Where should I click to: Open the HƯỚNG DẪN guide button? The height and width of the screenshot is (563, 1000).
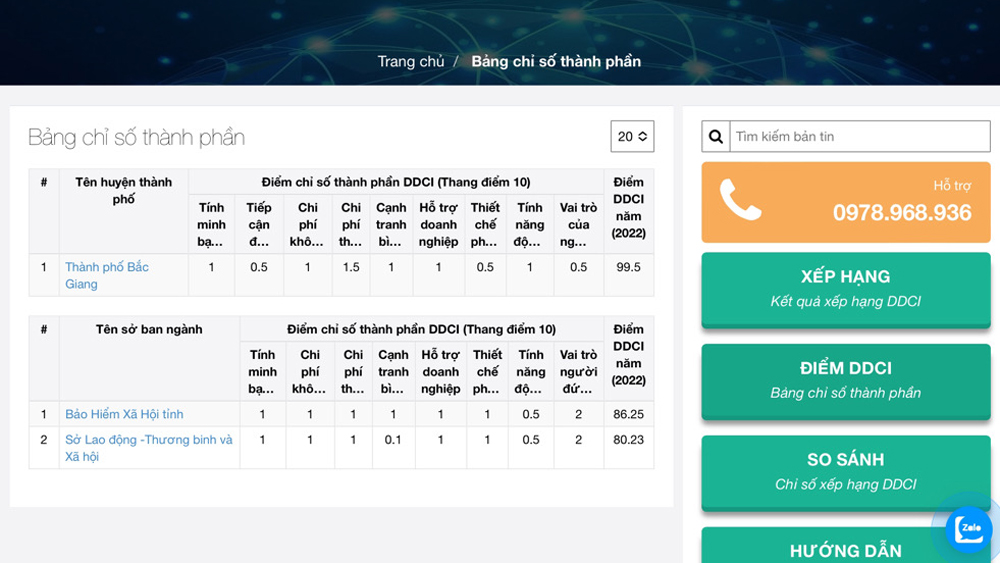[x=845, y=549]
